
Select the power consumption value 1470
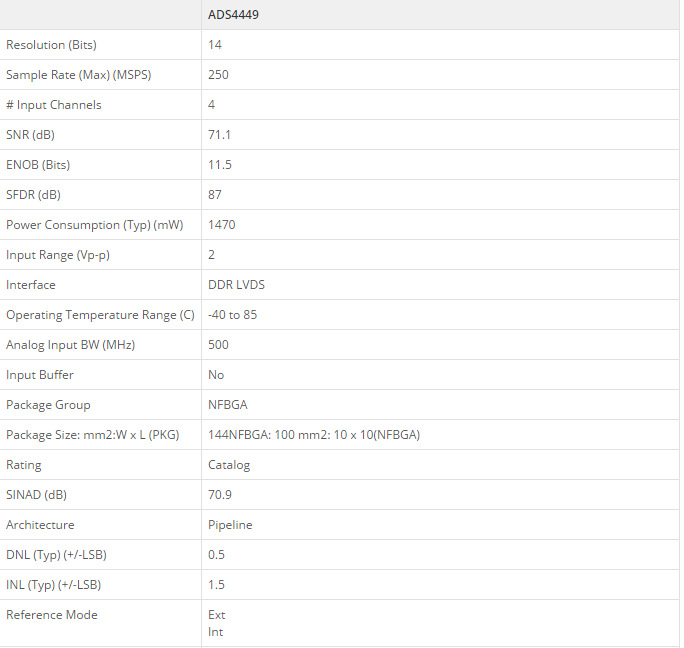[x=221, y=225]
